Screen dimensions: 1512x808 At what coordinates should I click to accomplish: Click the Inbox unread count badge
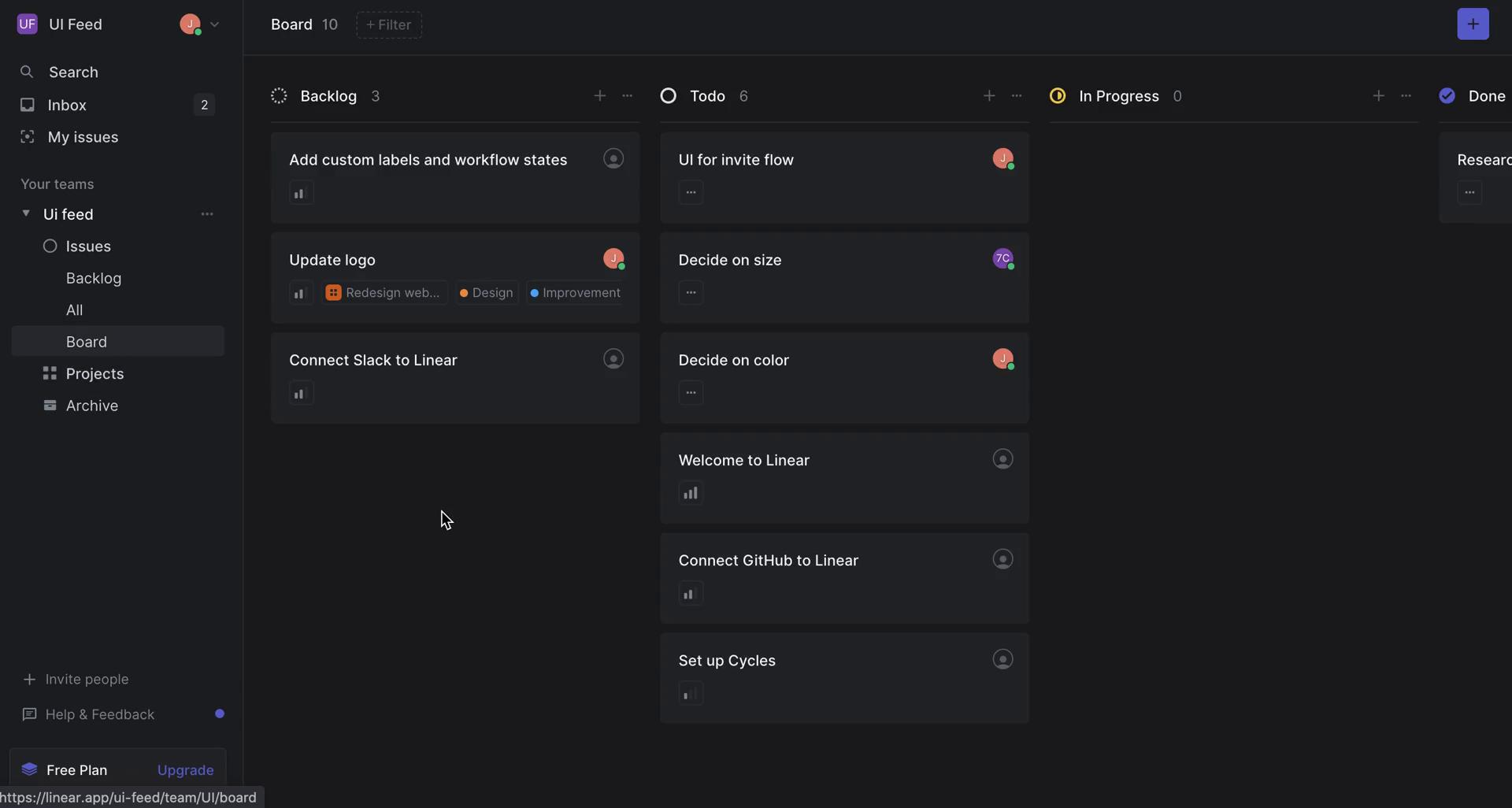tap(204, 105)
